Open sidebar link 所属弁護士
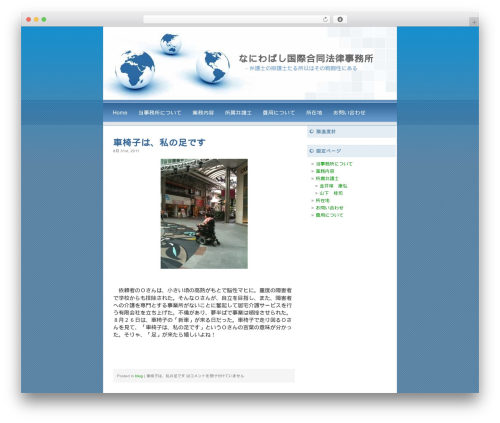Viewport: 500px width, 423px height. (327, 178)
